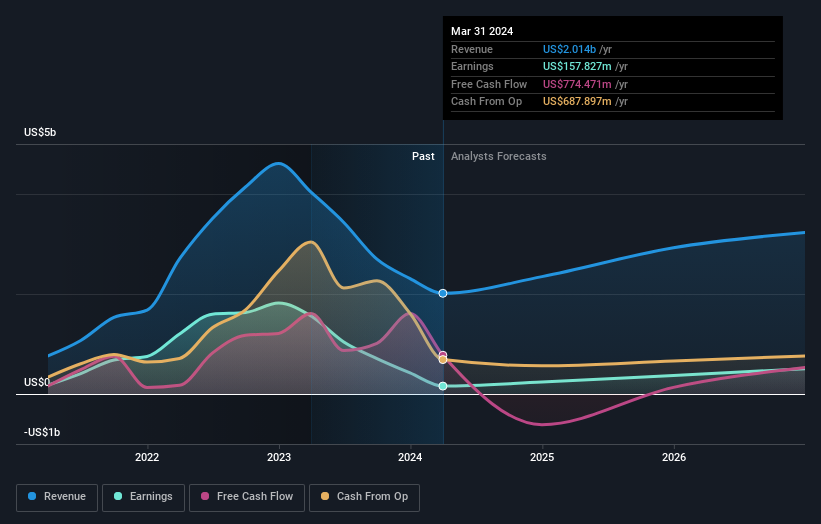Image resolution: width=821 pixels, height=524 pixels.
Task: Select the 2026 x-axis label
Action: tap(674, 457)
